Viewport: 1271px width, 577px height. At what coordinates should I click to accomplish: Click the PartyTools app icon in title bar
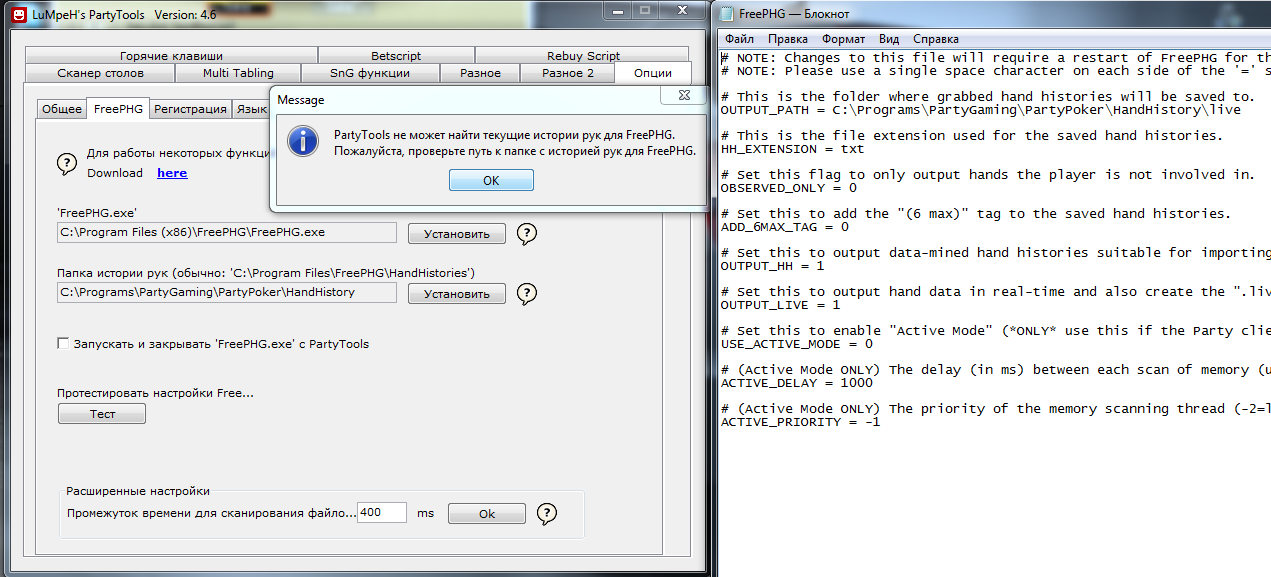click(18, 14)
